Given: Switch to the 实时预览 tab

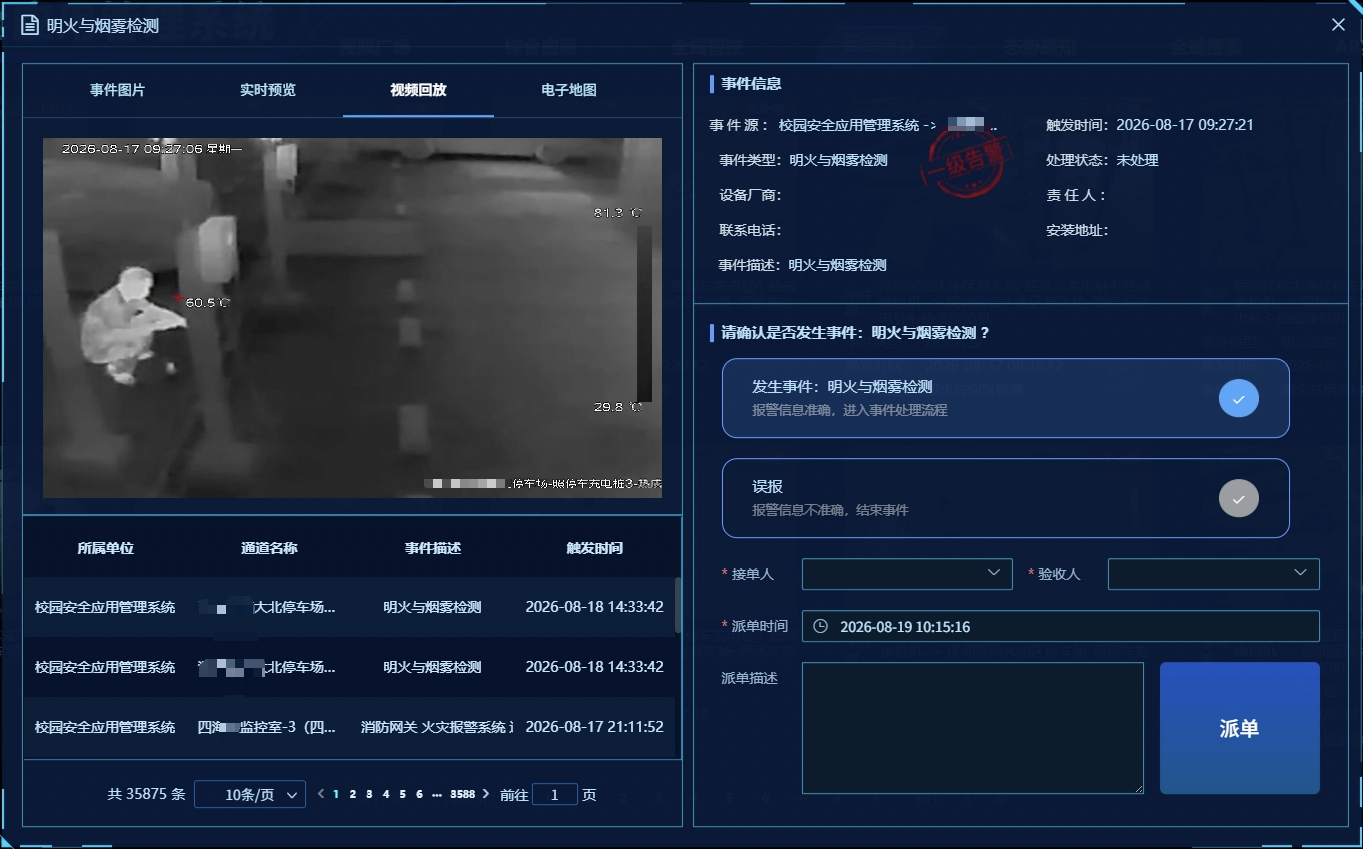Looking at the screenshot, I should (x=268, y=90).
